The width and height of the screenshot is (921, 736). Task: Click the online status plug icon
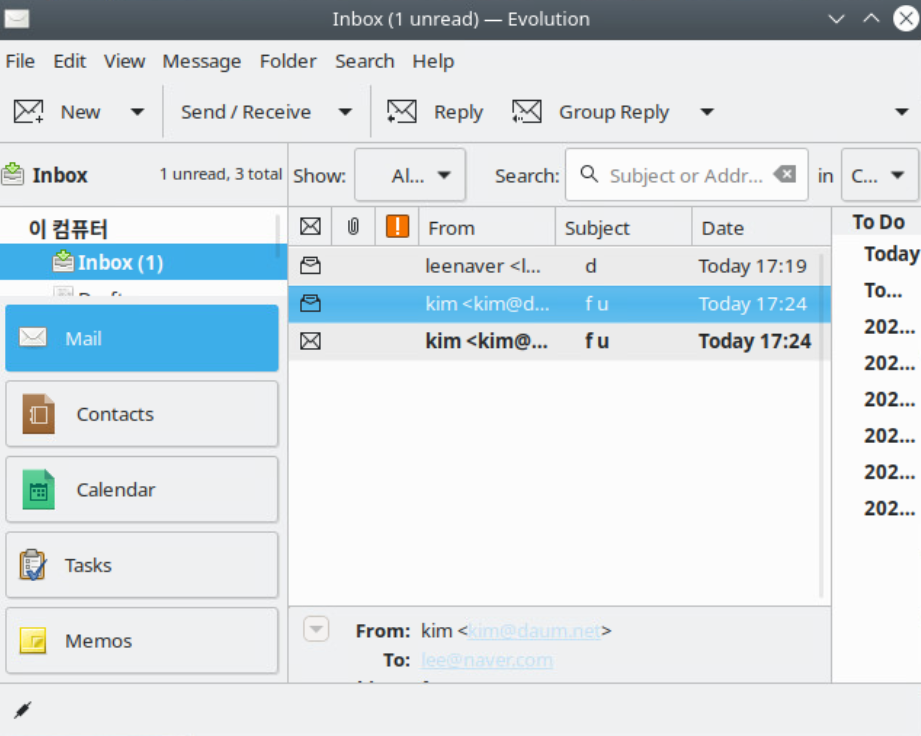(x=22, y=710)
